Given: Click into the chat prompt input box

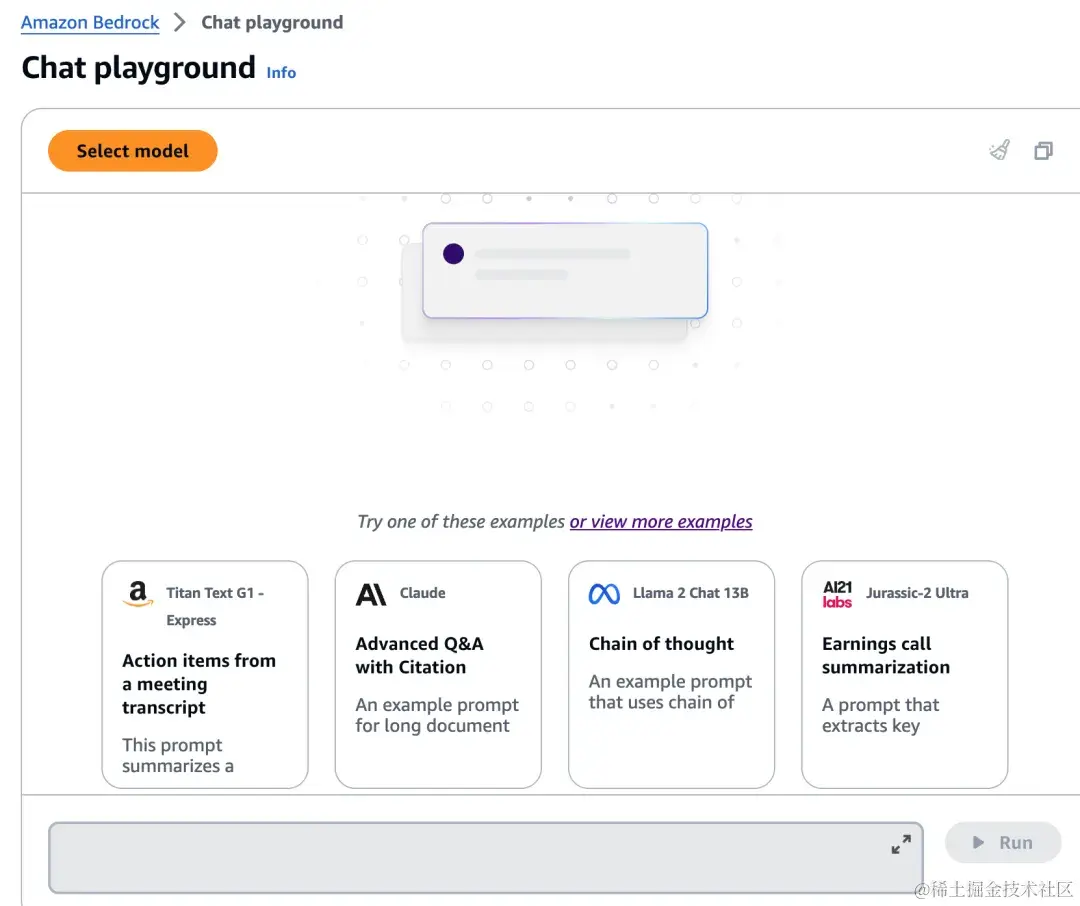Looking at the screenshot, I should 486,858.
